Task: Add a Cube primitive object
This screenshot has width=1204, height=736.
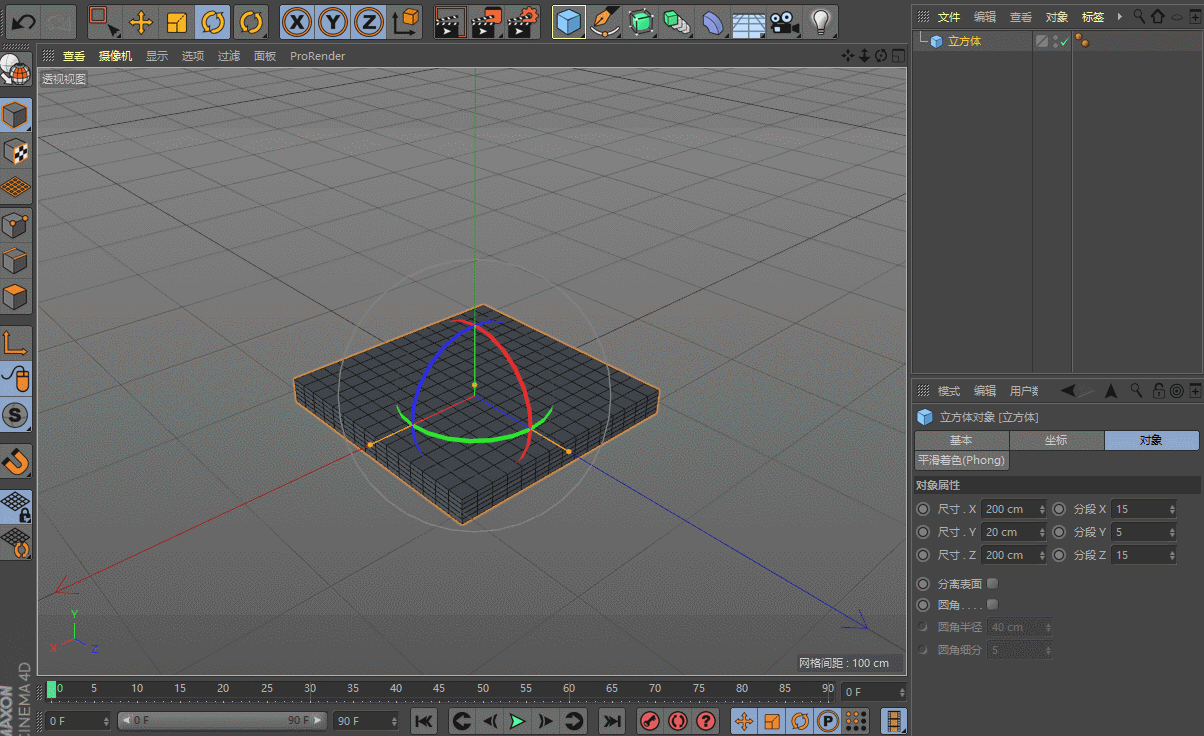Action: point(569,21)
